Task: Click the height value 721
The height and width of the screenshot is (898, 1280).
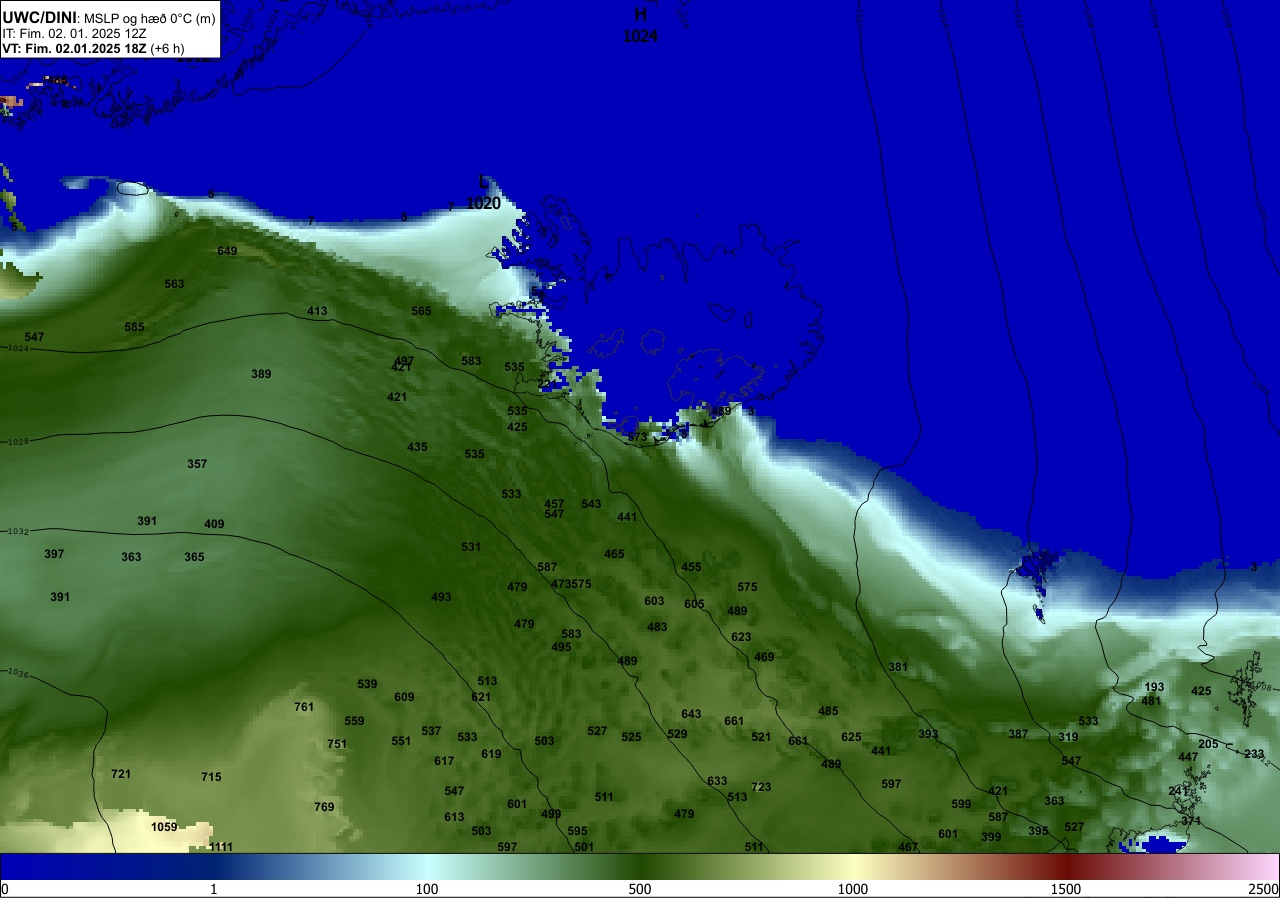Action: 121,774
